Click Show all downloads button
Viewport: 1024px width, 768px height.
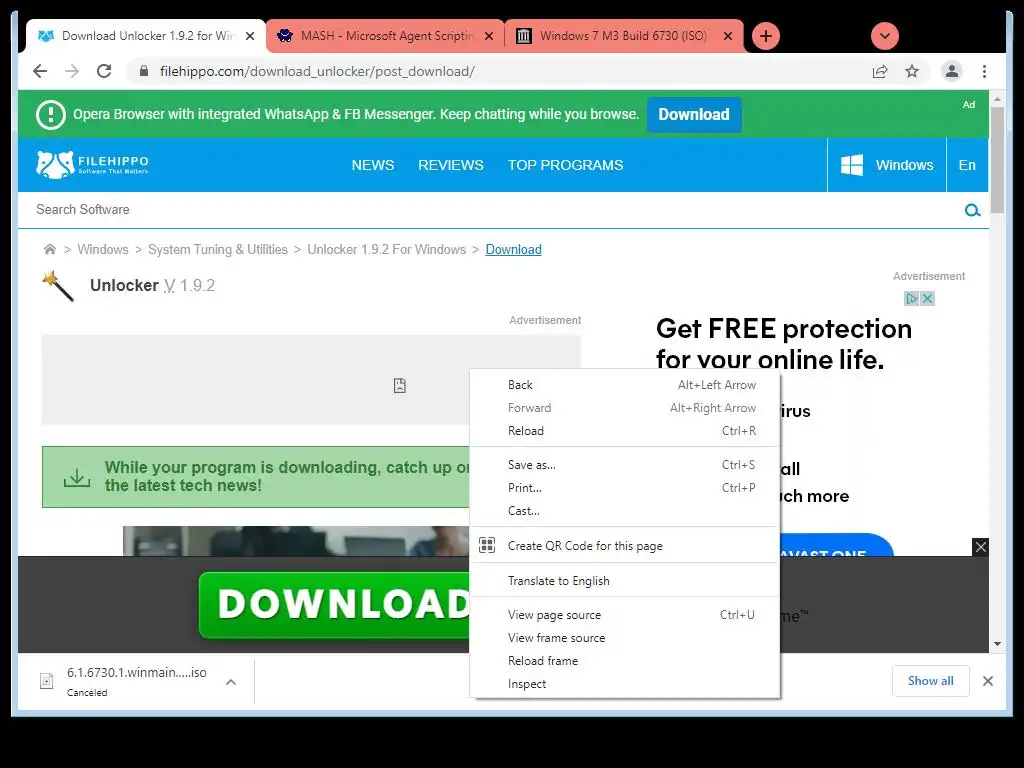click(930, 681)
